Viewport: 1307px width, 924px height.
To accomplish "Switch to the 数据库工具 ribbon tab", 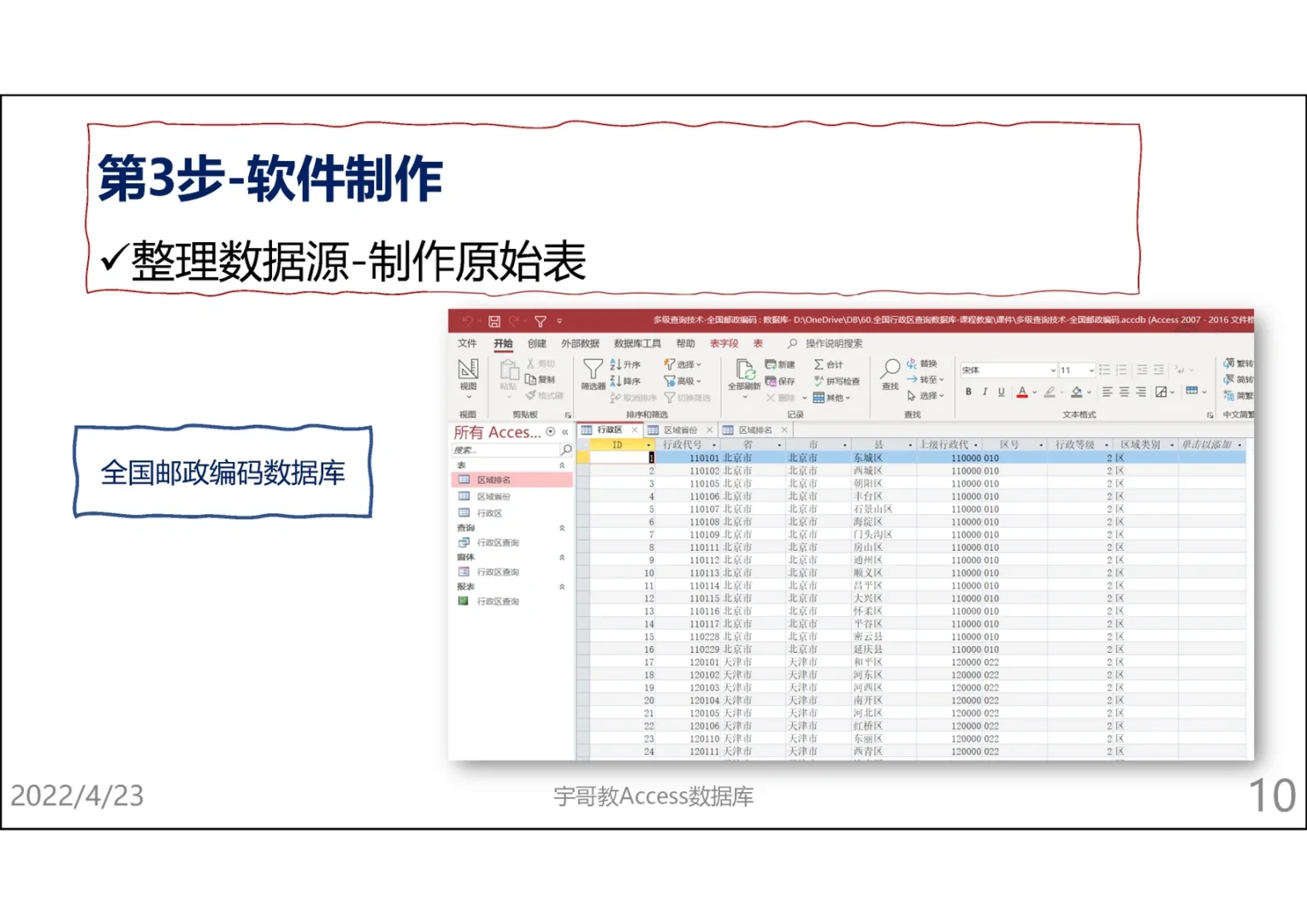I will point(637,343).
